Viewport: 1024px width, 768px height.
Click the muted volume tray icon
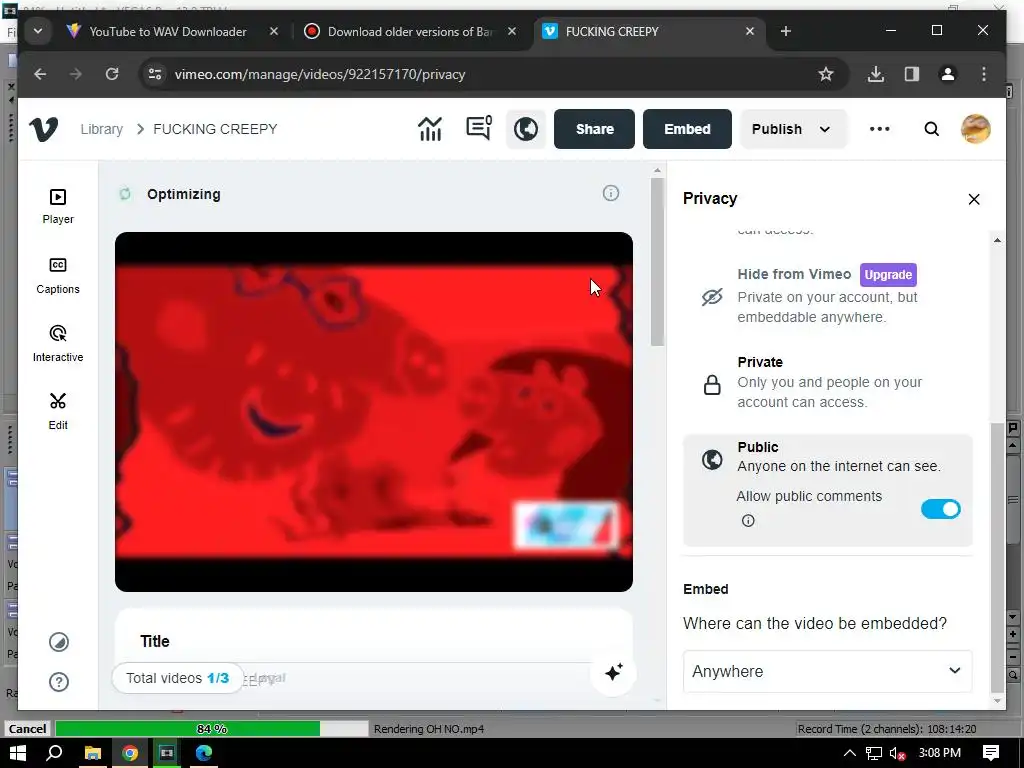(897, 753)
